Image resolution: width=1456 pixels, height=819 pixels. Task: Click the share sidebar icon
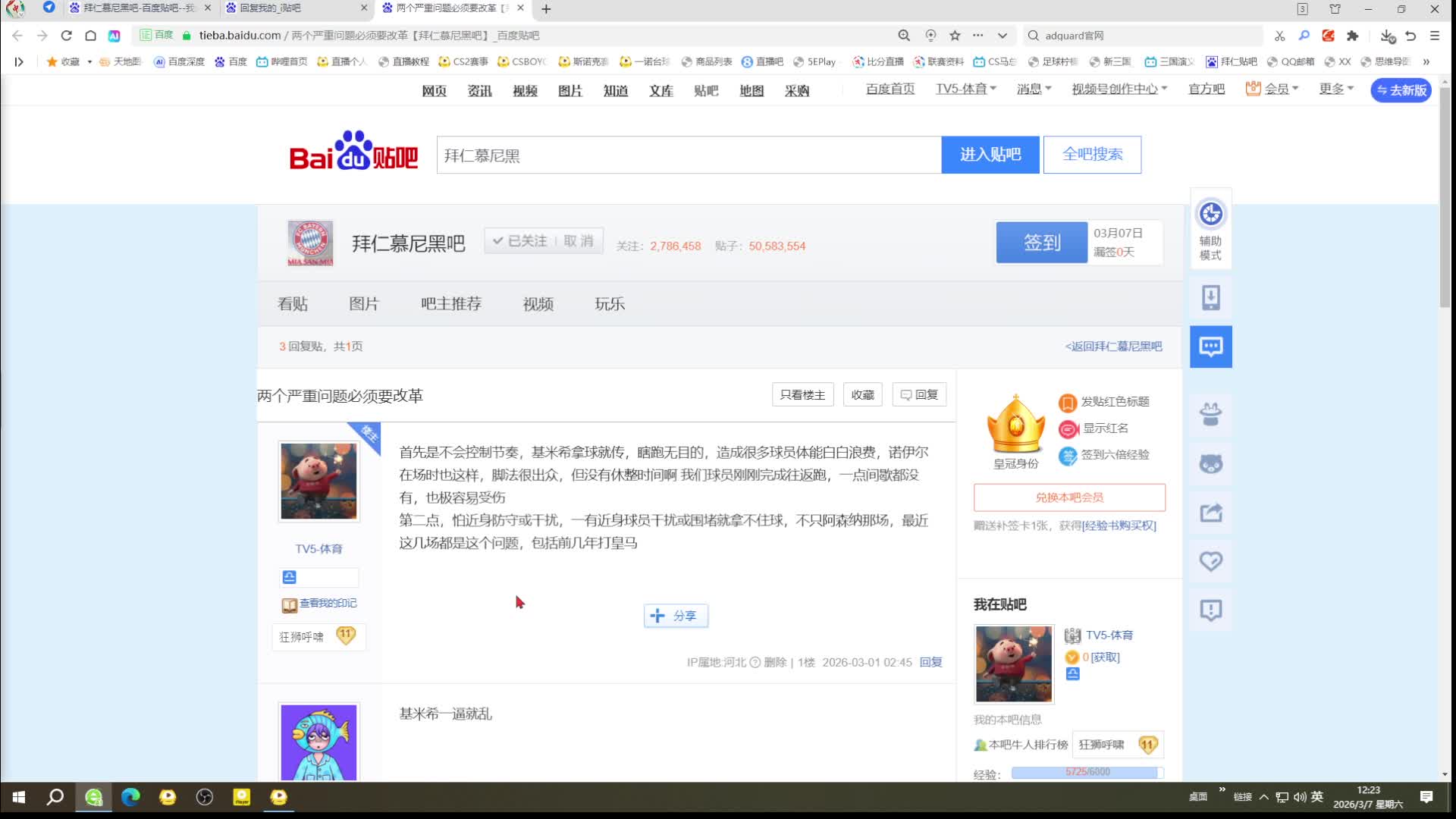pyautogui.click(x=1210, y=513)
